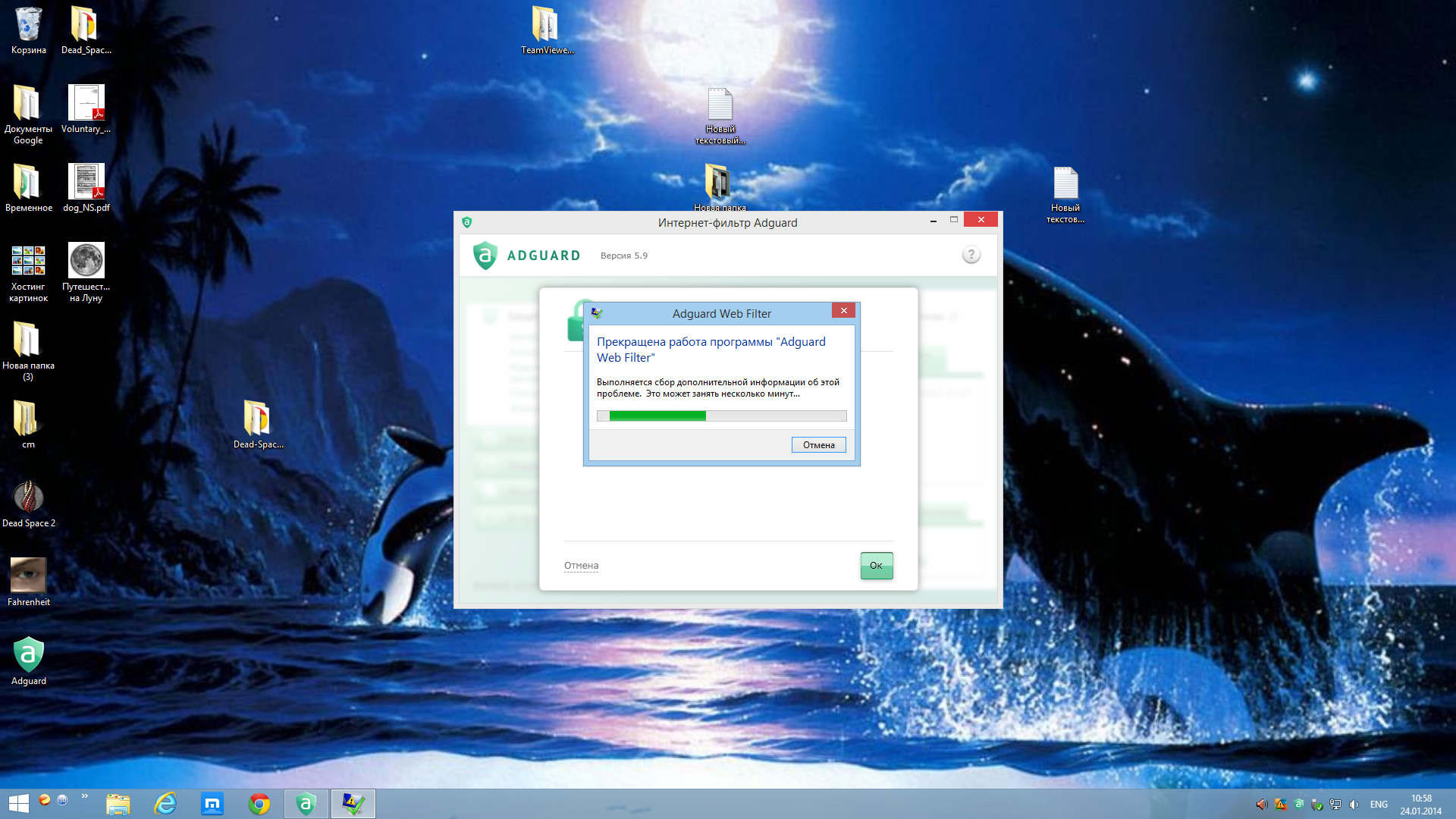Select Документы Google folder icon
1456x819 pixels.
(28, 115)
